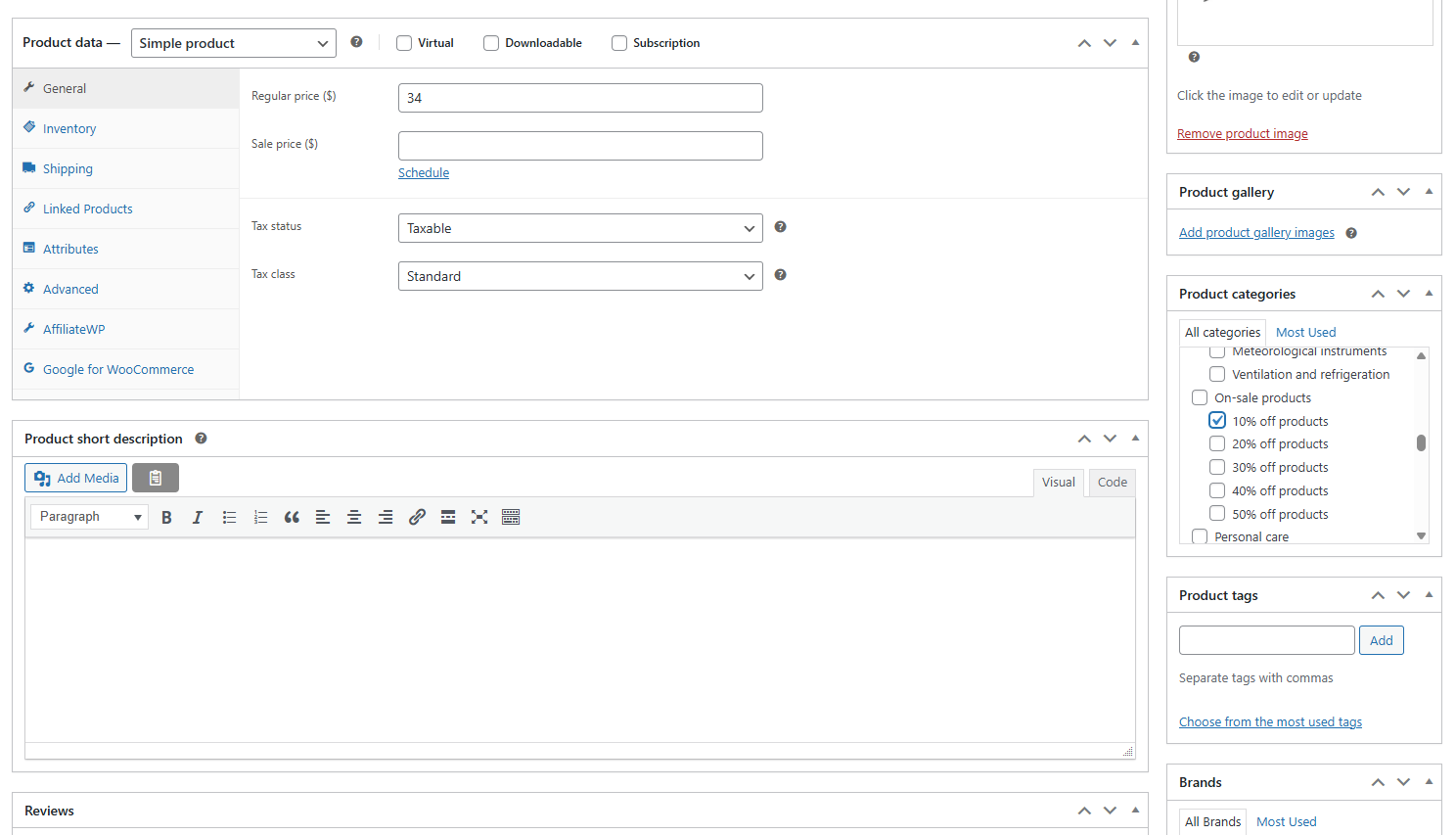Screen dimensions: 1456x835
Task: Insert a blockquote in the editor
Action: [x=292, y=517]
